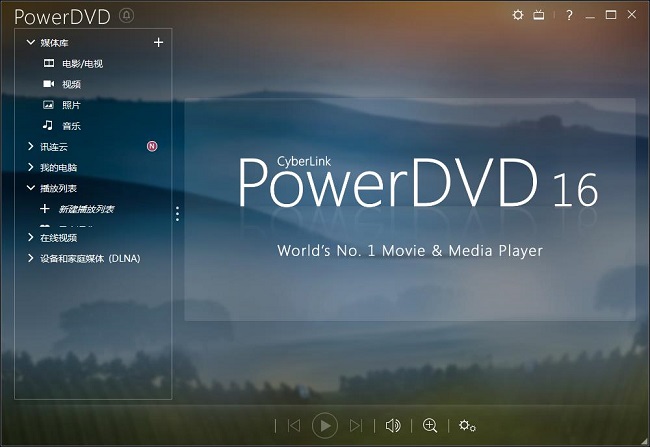This screenshot has height=447, width=650.
Task: Add media with the plus icon beside 媒体库
Action: (158, 42)
